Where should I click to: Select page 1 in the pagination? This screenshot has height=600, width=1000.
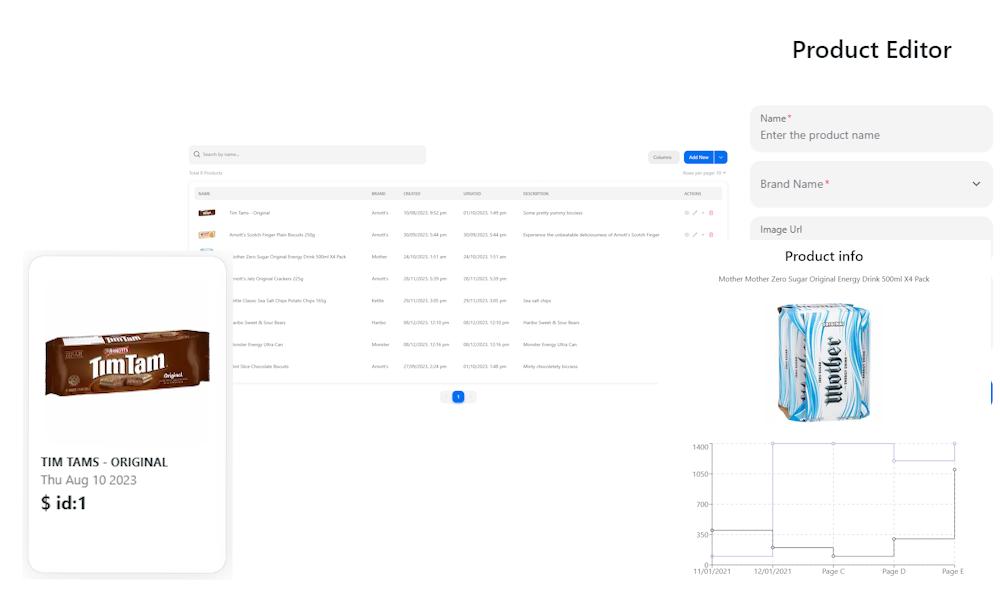tap(458, 397)
